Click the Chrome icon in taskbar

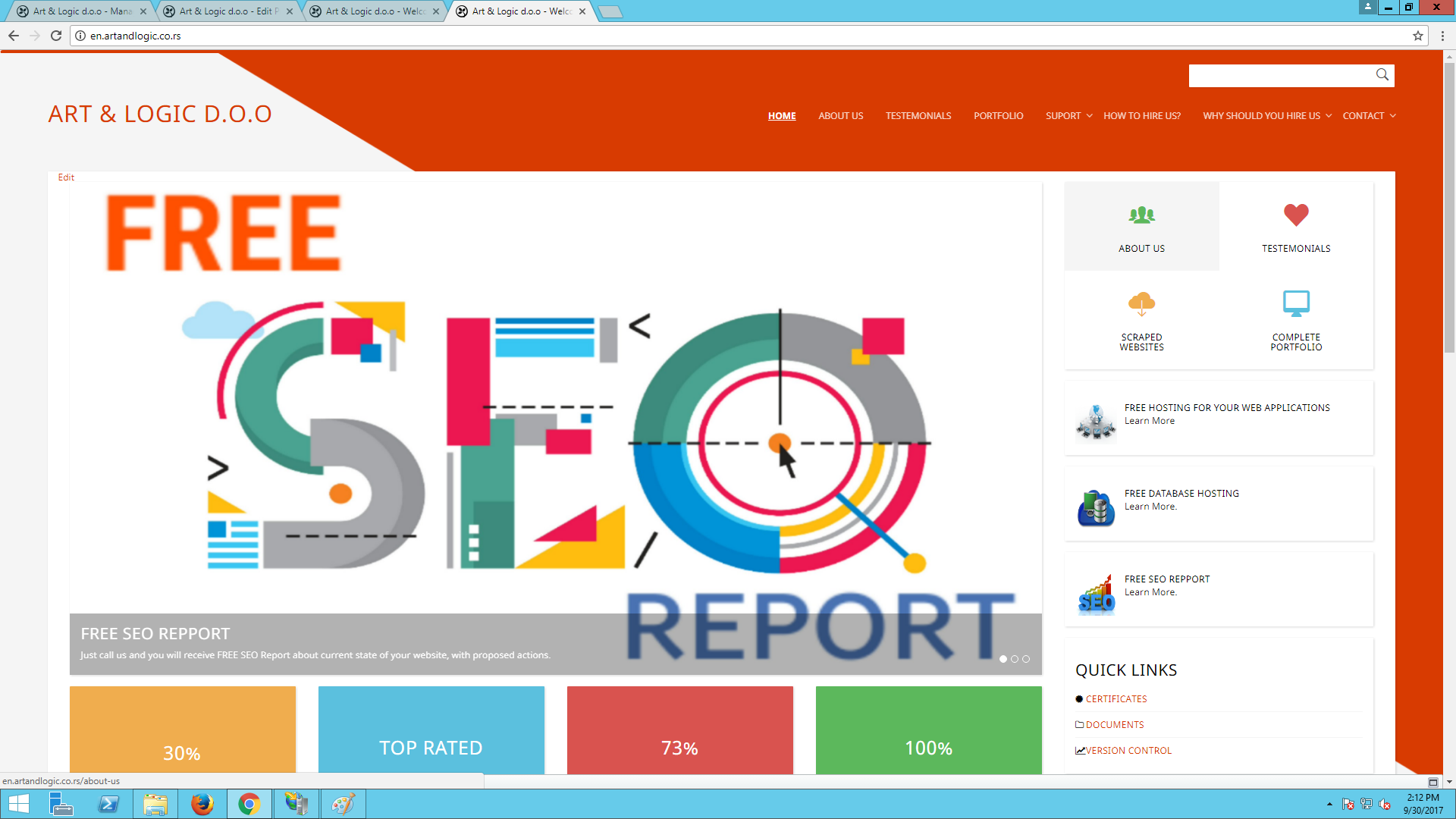[x=249, y=804]
